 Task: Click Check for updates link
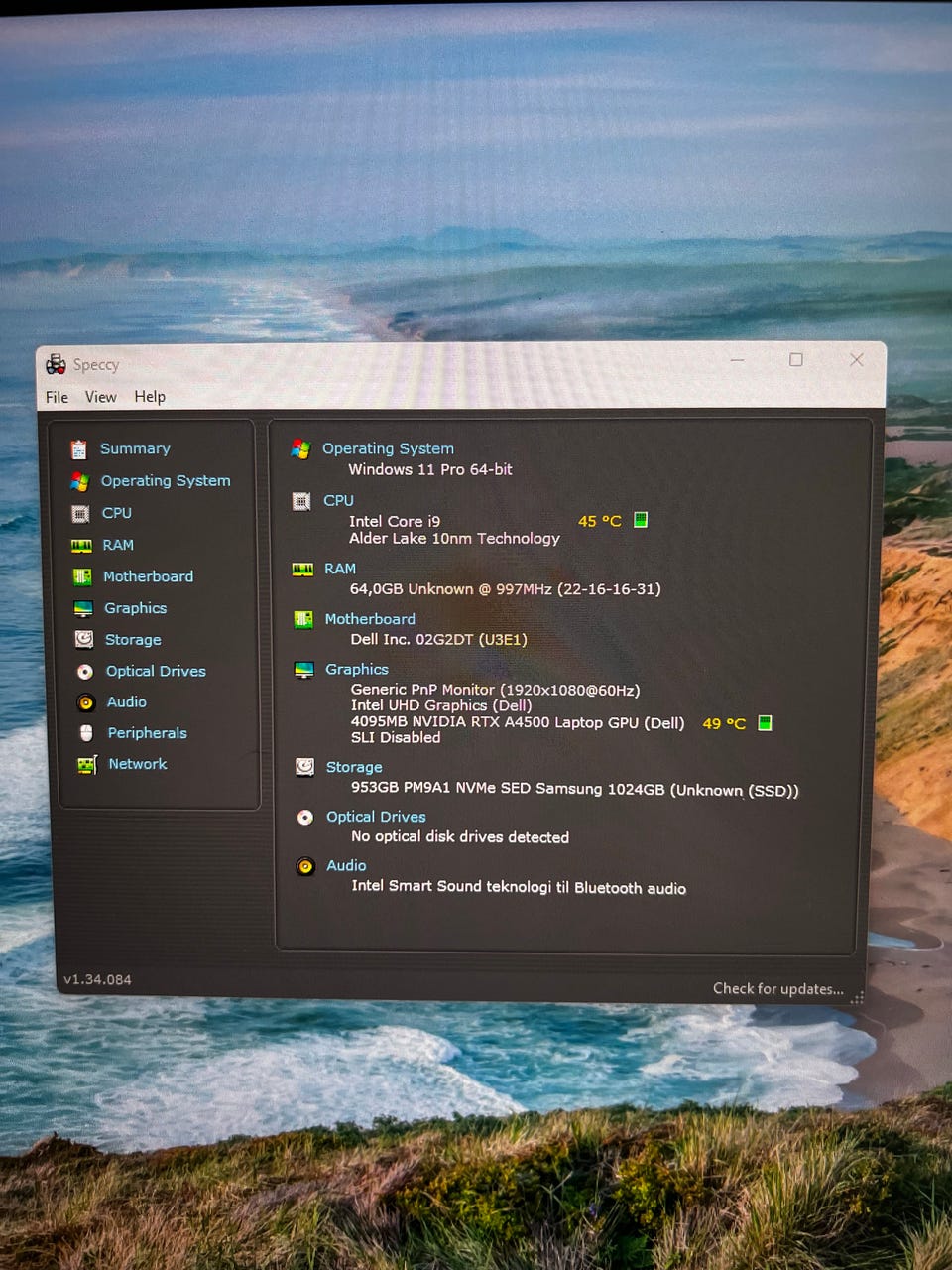(778, 988)
